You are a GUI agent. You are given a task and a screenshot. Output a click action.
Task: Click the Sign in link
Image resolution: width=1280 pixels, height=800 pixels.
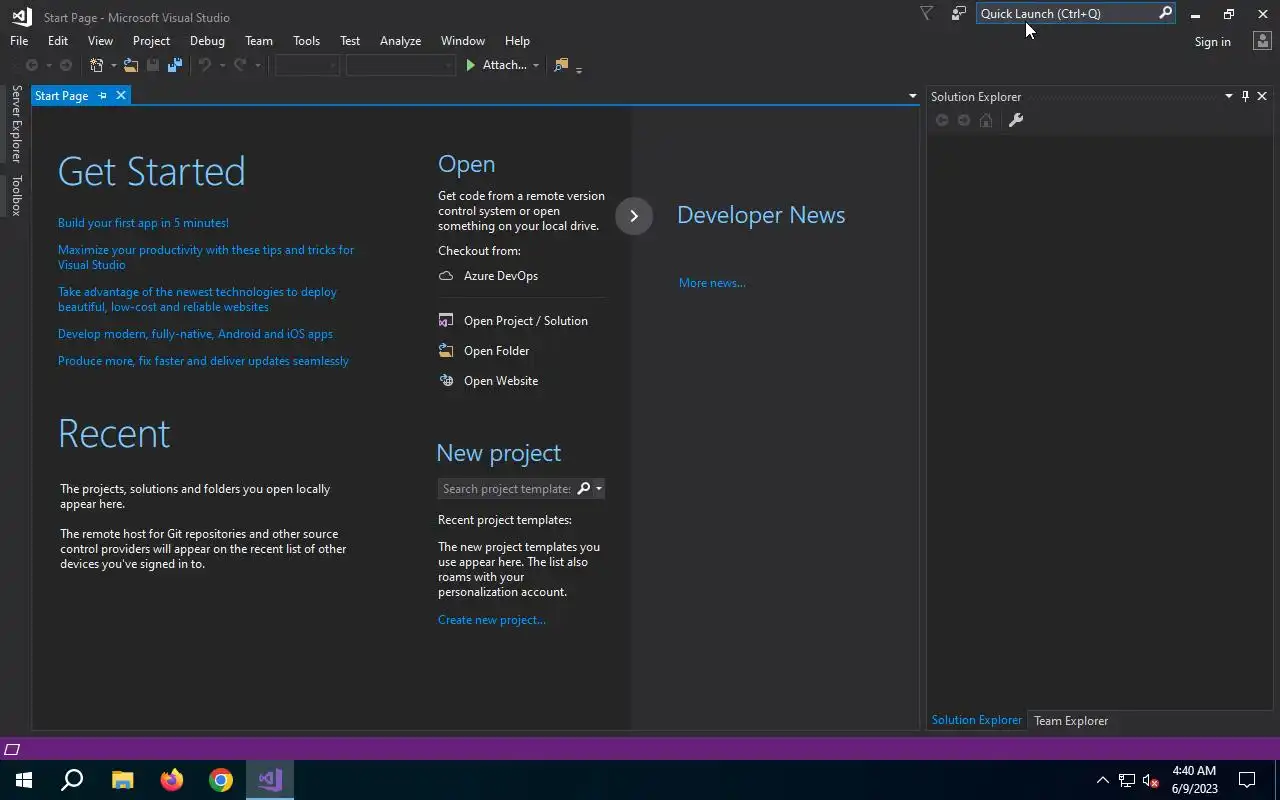[1212, 41]
